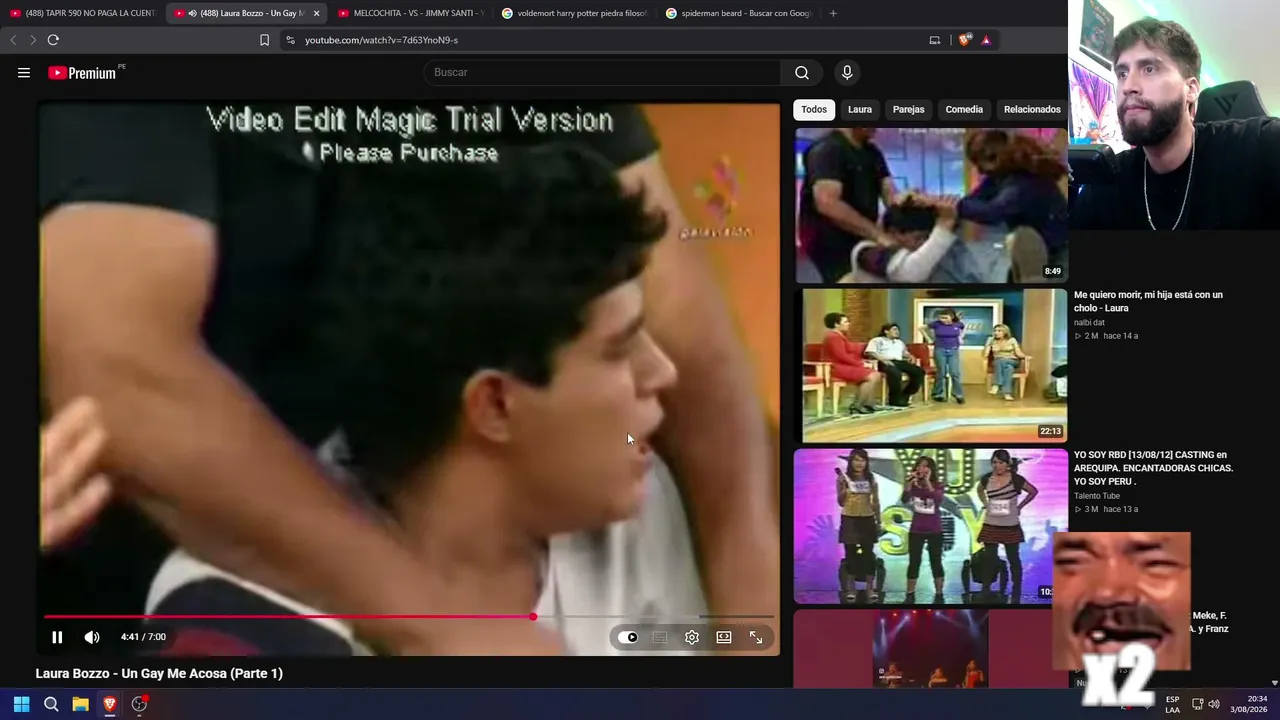Select the Parejas filter chip

908,109
